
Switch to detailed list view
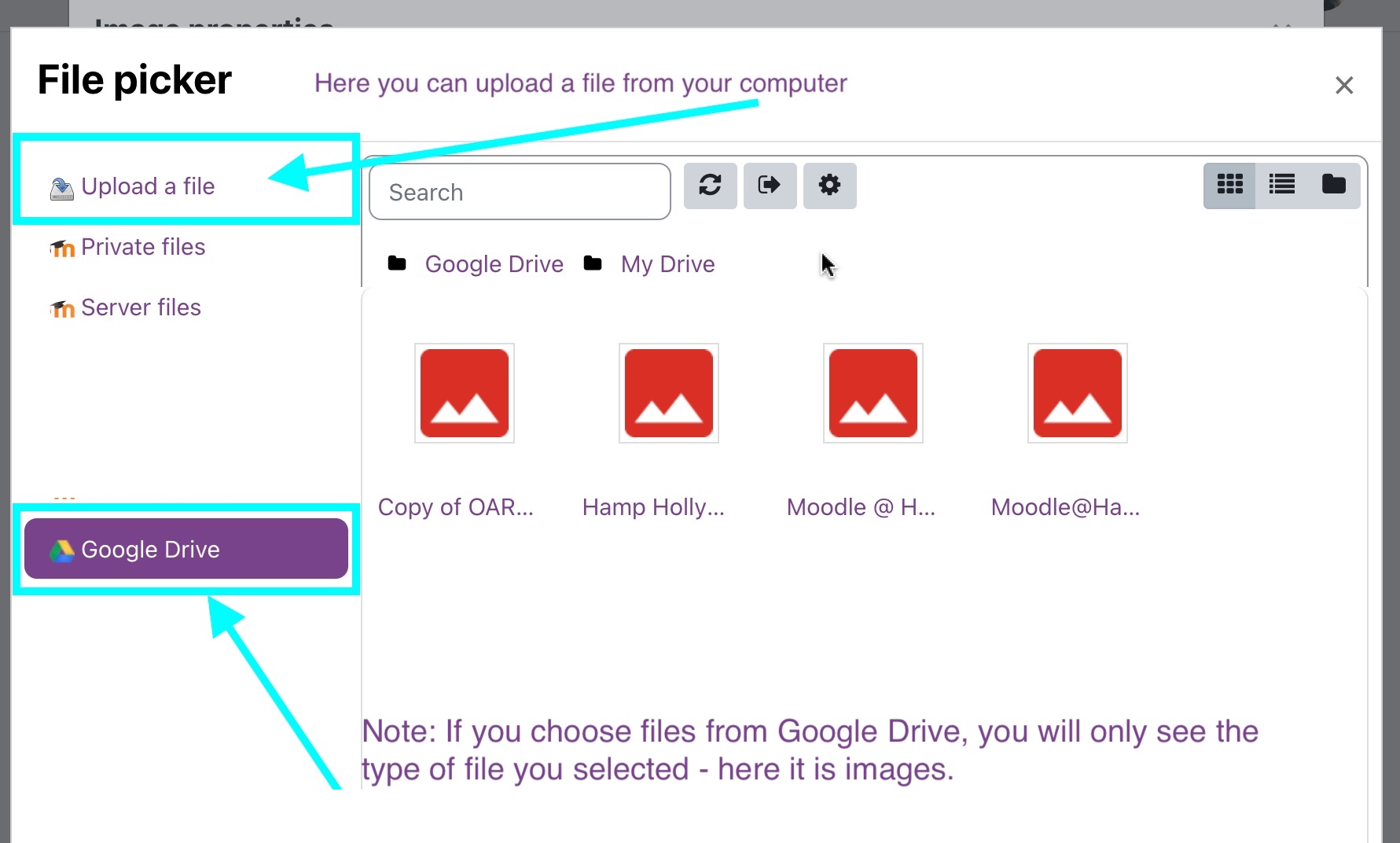tap(1281, 186)
